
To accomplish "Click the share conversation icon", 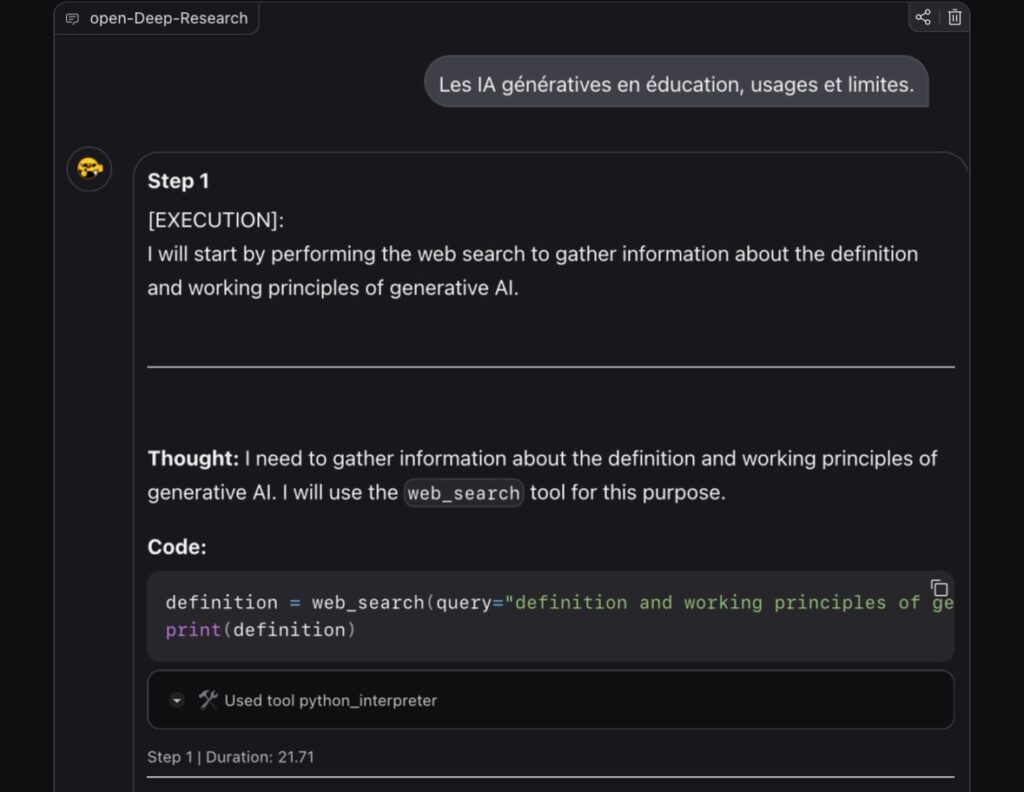I will pos(923,17).
